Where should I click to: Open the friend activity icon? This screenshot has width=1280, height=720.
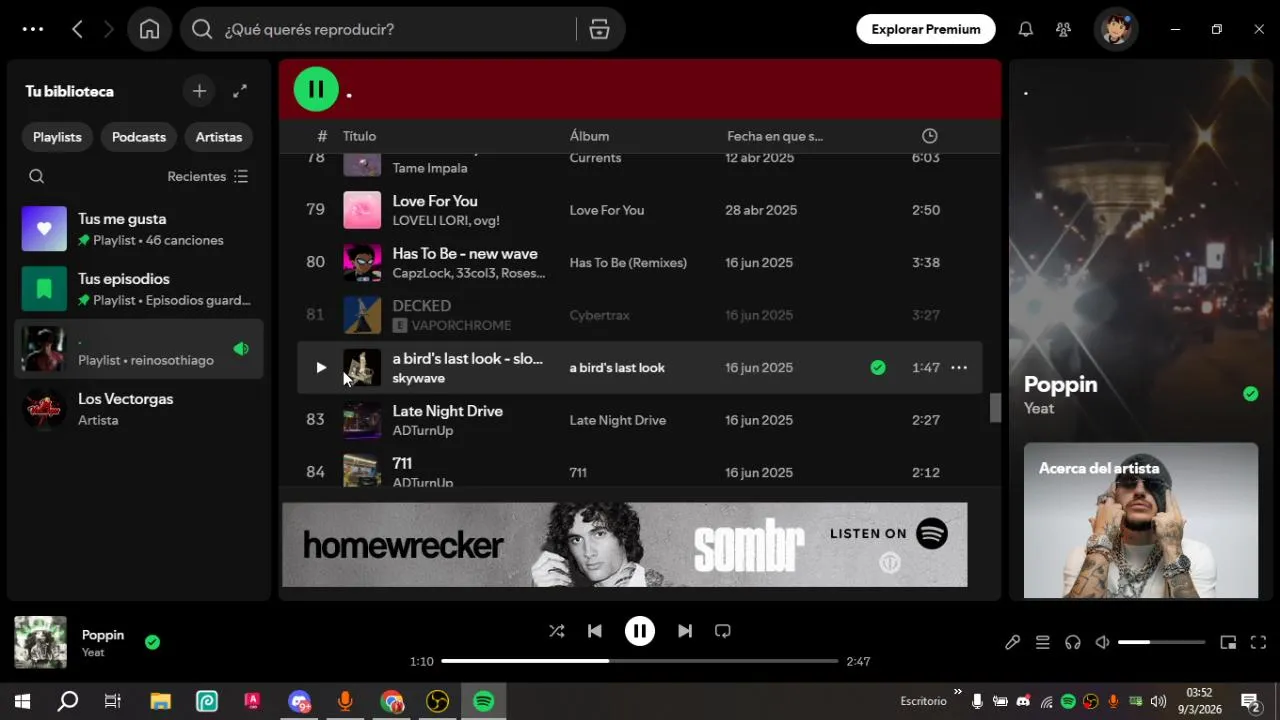coord(1063,29)
